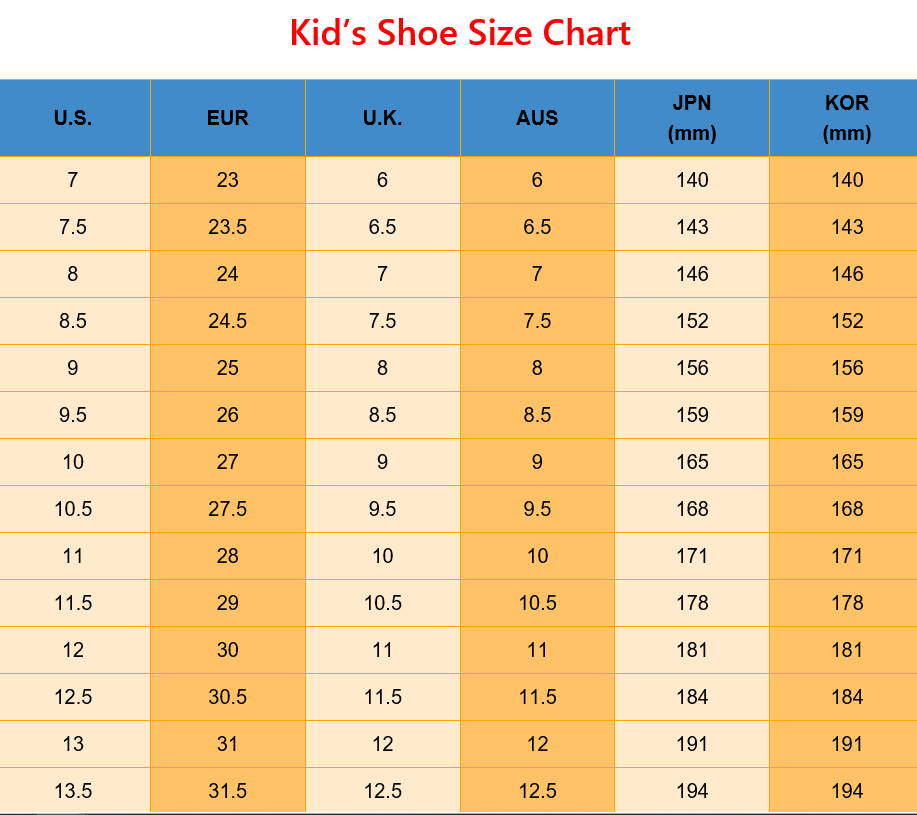Click the "Kid's Shoe Size Chart" title
This screenshot has height=815, width=917.
[459, 34]
